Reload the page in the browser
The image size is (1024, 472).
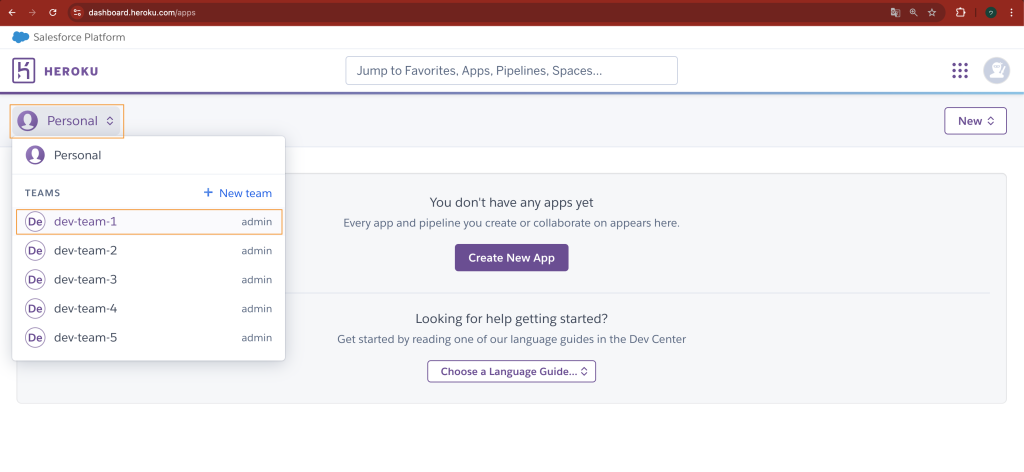tap(55, 13)
